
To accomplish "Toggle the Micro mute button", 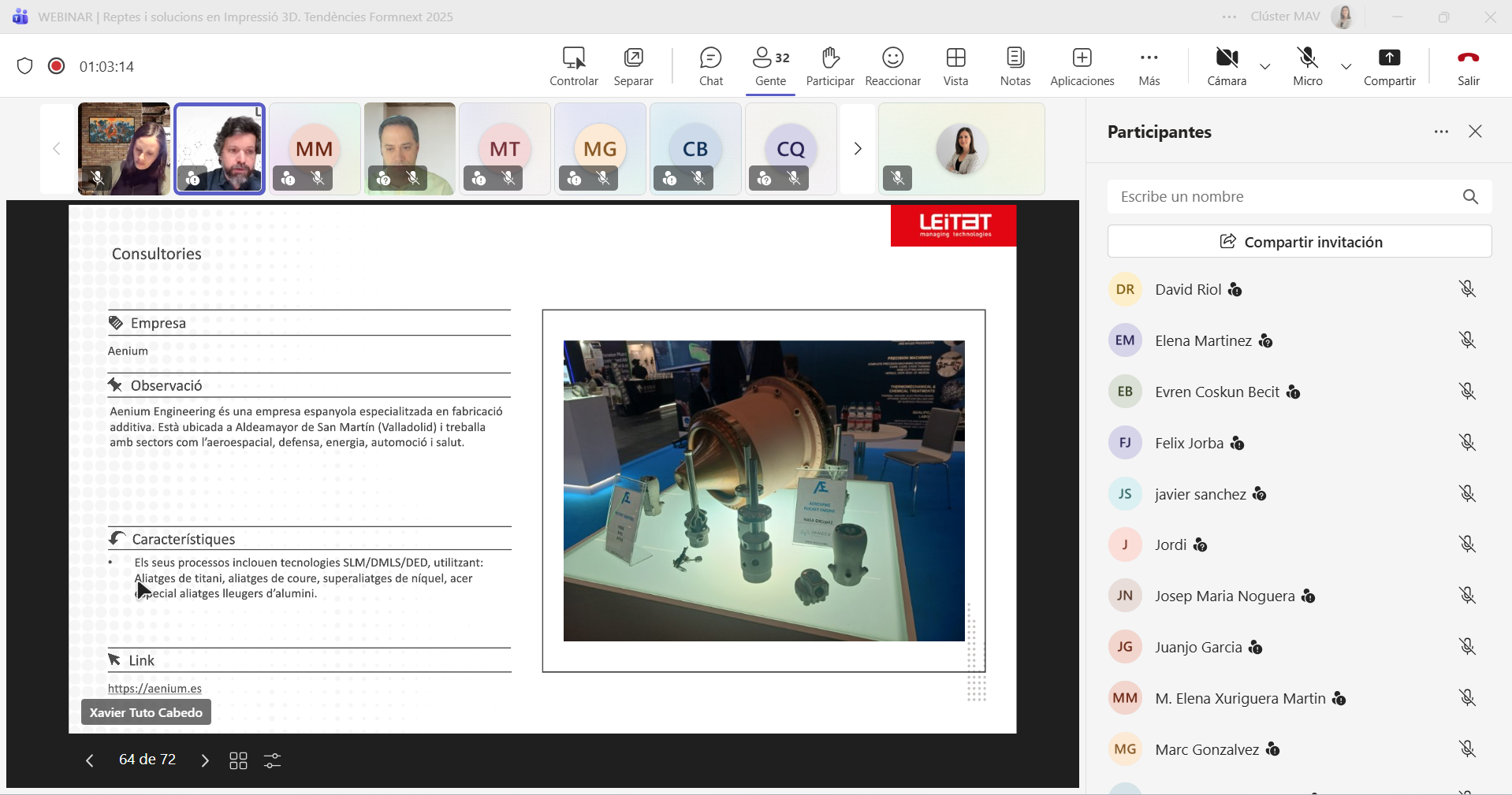I will 1307,66.
